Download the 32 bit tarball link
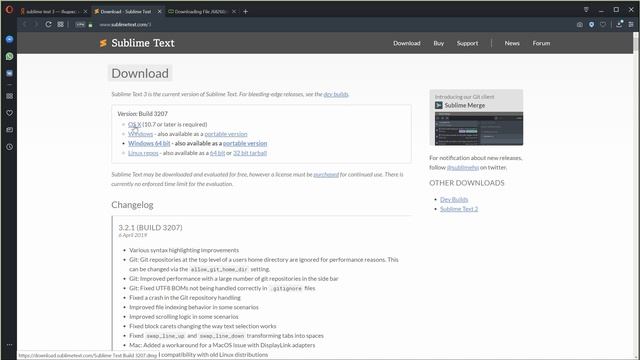This screenshot has width=640, height=360. tap(250, 153)
